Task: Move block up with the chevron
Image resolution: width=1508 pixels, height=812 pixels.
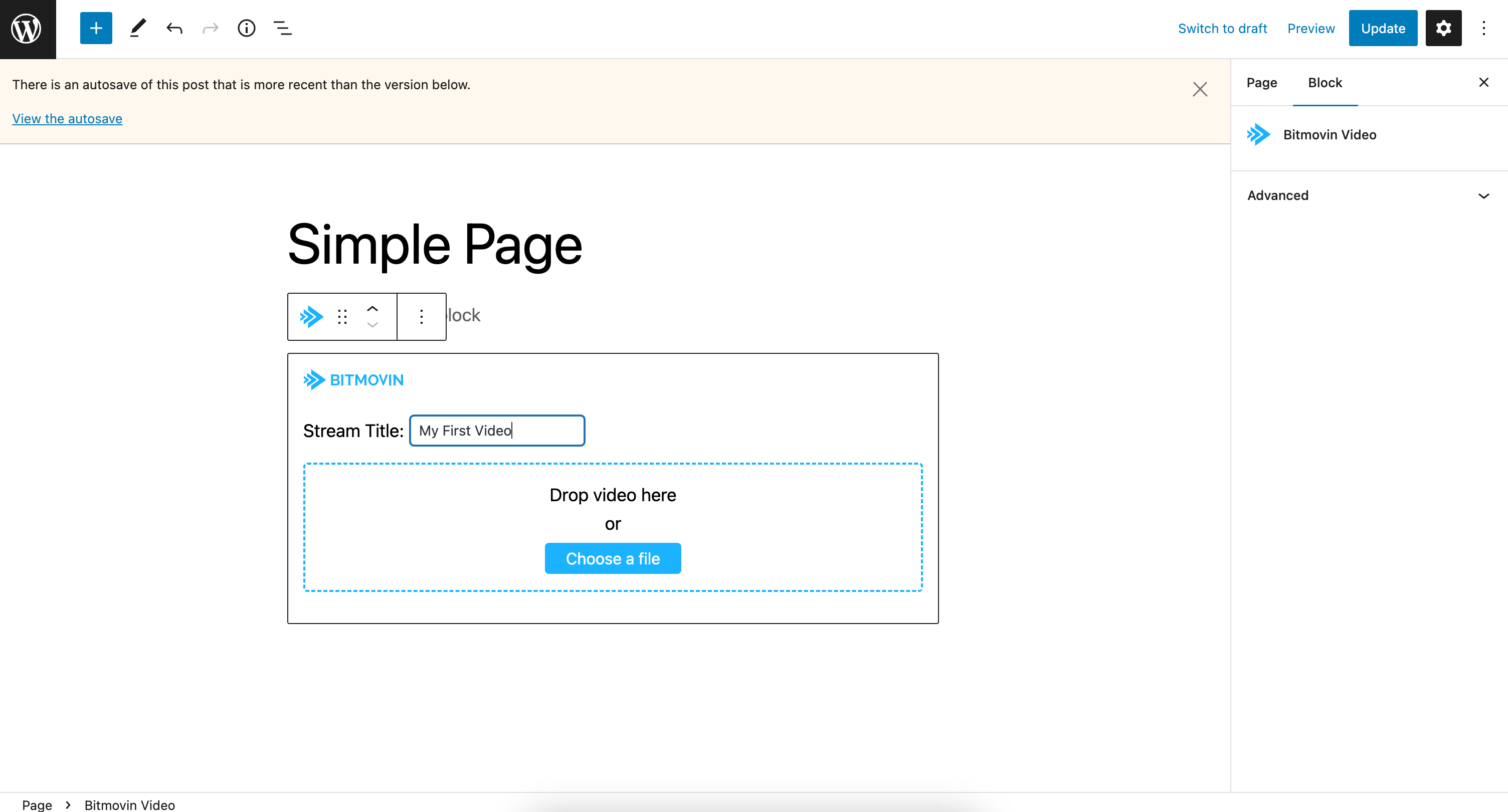Action: [x=372, y=309]
